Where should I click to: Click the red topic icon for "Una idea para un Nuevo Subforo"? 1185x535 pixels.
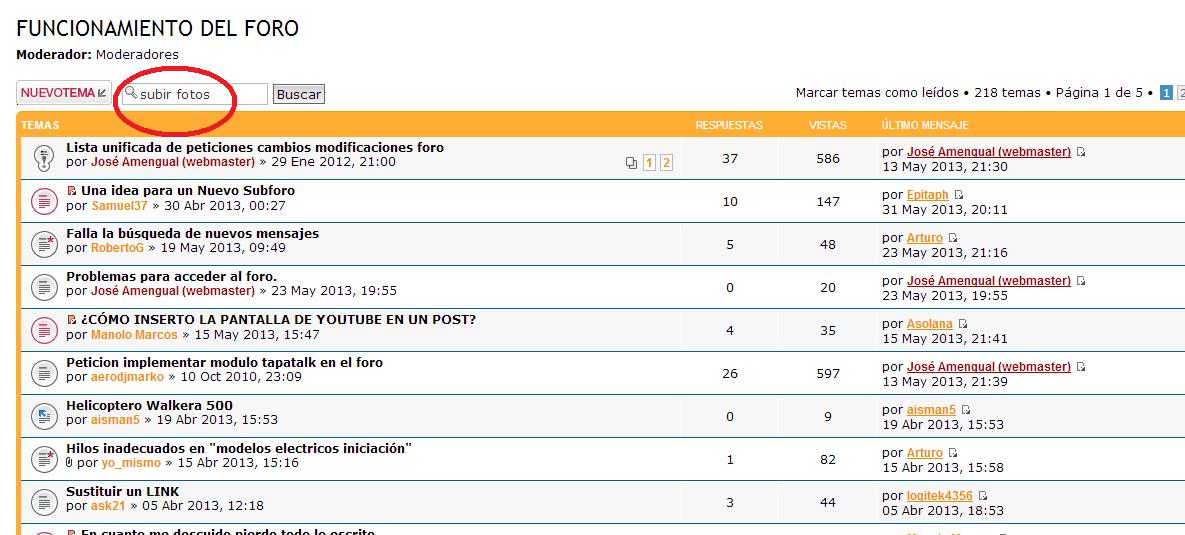point(42,201)
